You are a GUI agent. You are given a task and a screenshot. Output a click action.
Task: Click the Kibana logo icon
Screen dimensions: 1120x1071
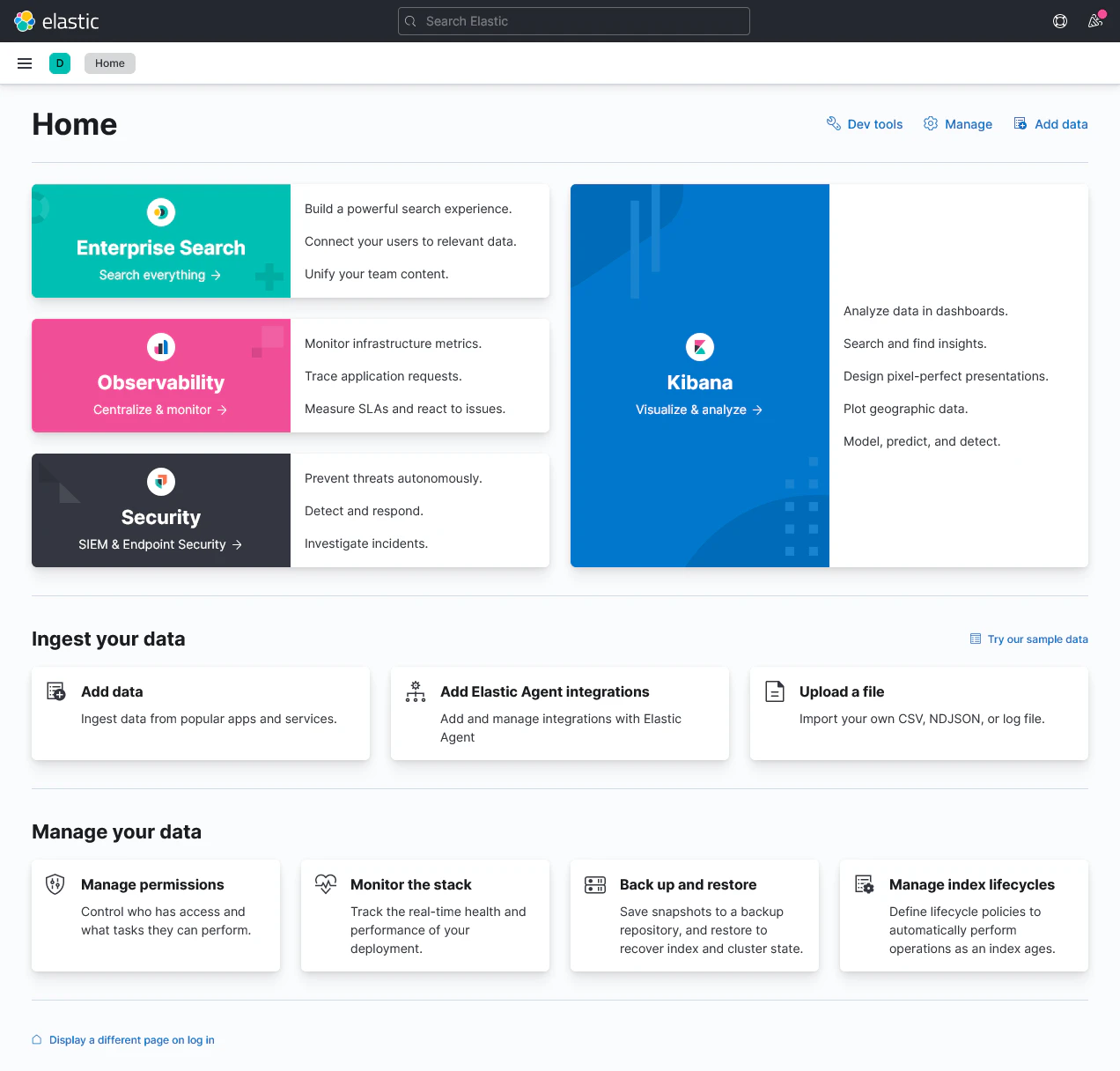click(x=700, y=347)
